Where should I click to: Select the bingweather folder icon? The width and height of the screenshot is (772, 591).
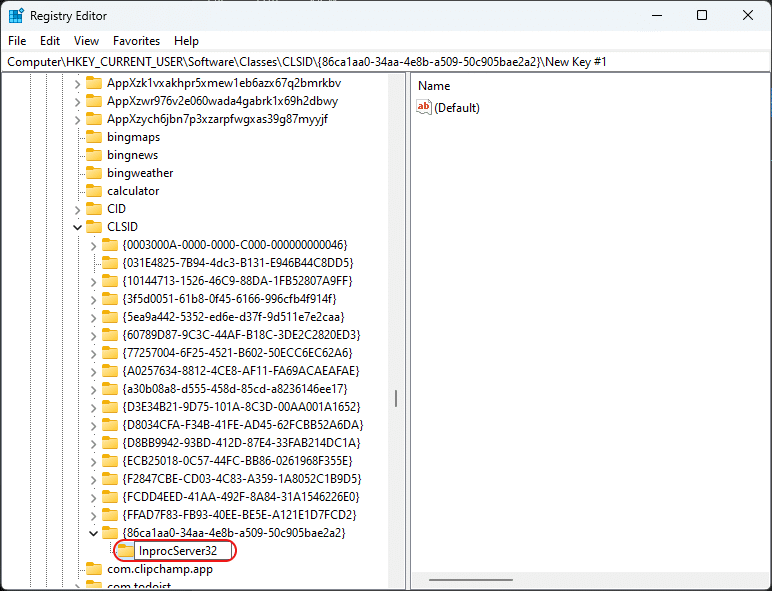(94, 173)
